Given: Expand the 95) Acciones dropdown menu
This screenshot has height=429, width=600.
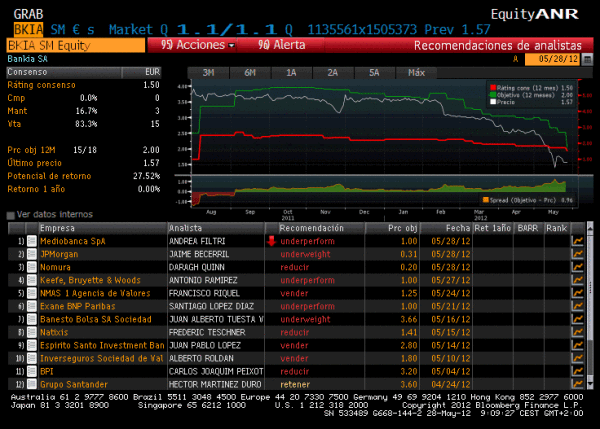Looking at the screenshot, I should 192,45.
